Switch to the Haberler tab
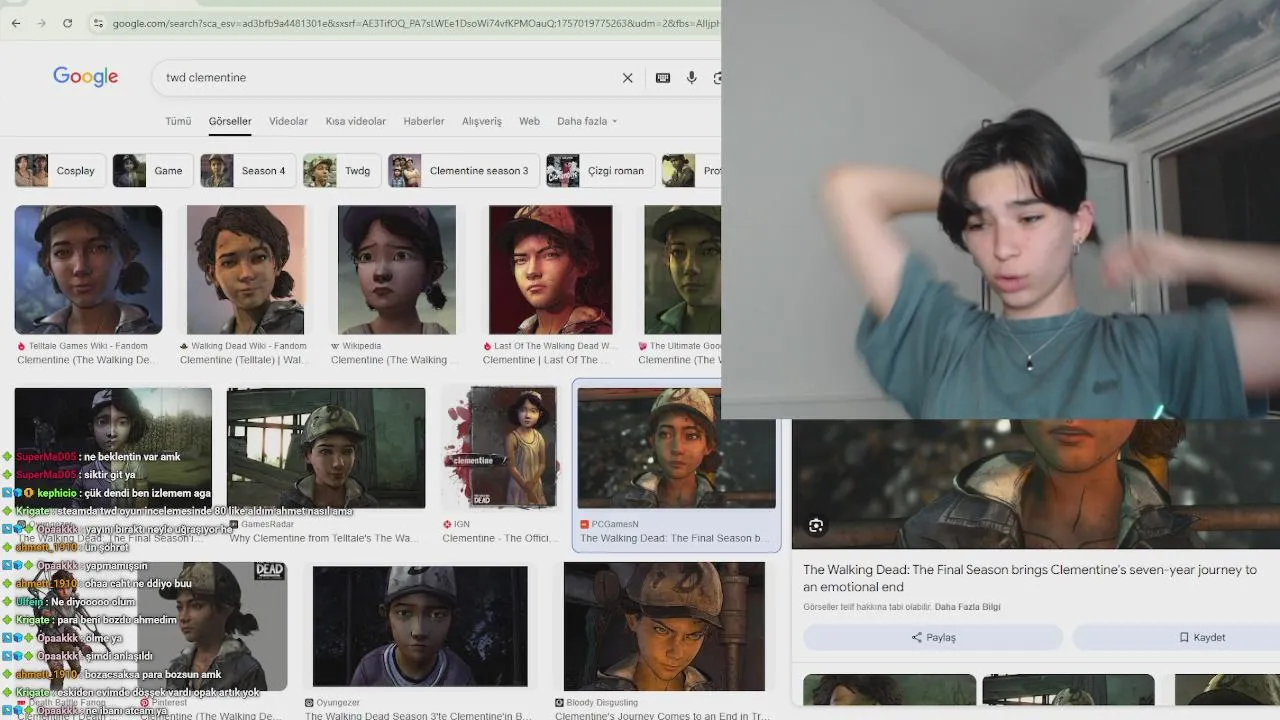1280x720 pixels. [x=424, y=121]
